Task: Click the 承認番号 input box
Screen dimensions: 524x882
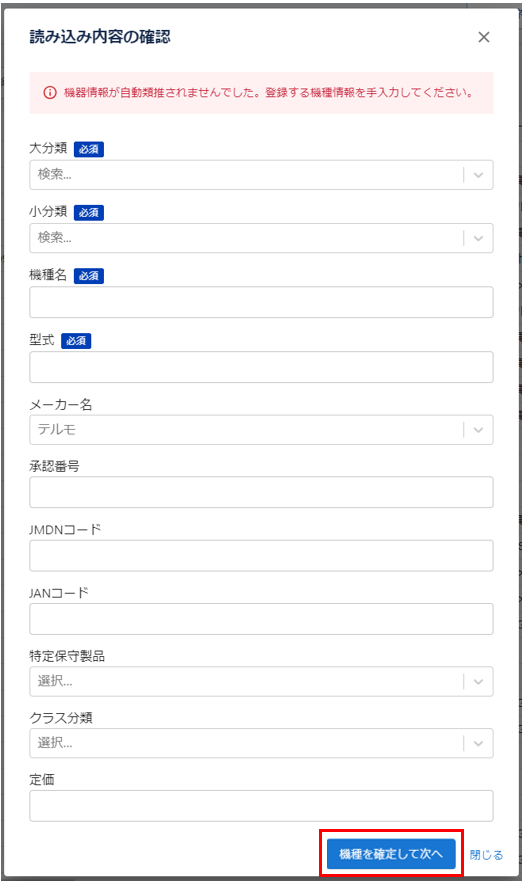Action: tap(261, 492)
